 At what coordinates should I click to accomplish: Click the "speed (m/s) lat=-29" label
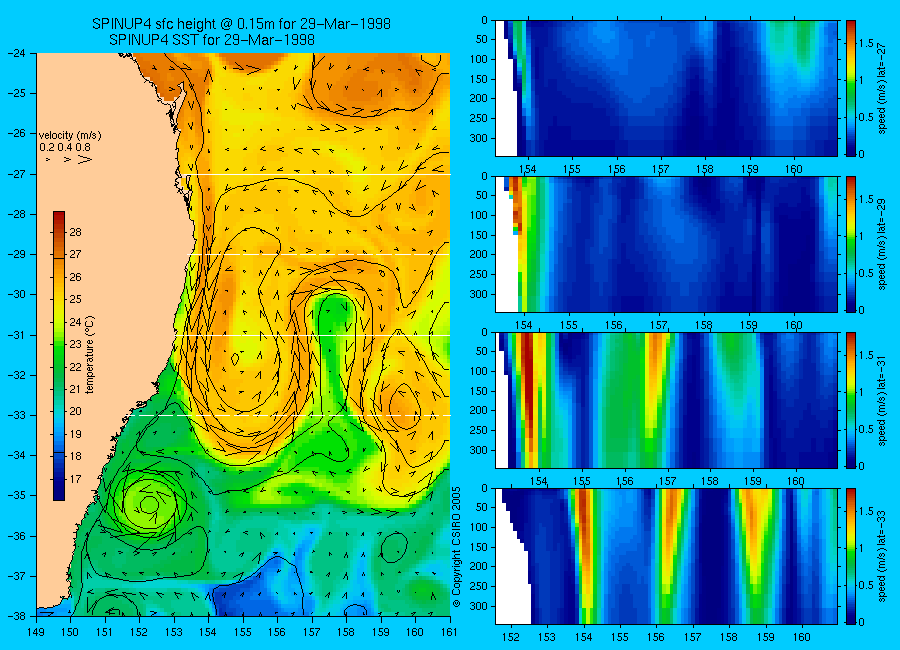[x=882, y=244]
